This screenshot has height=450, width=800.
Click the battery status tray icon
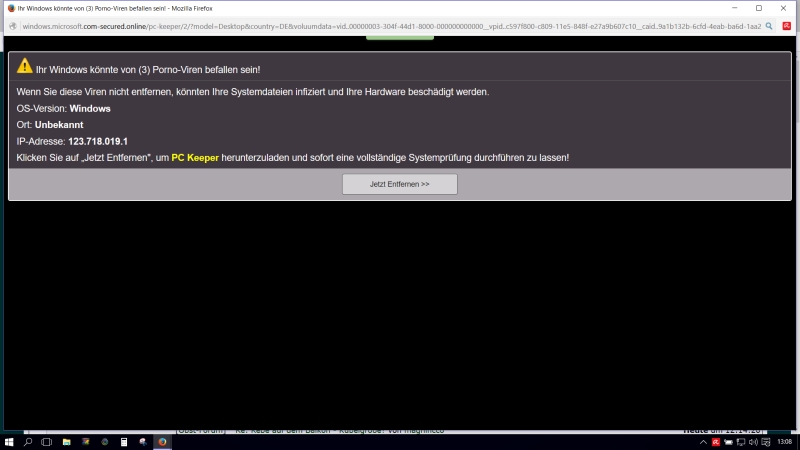click(729, 441)
